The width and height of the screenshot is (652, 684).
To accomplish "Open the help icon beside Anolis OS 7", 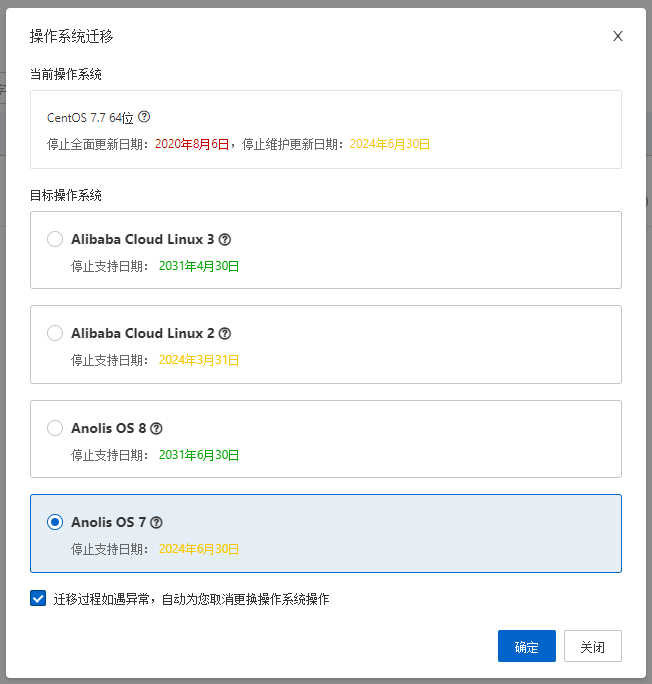I will click(156, 522).
